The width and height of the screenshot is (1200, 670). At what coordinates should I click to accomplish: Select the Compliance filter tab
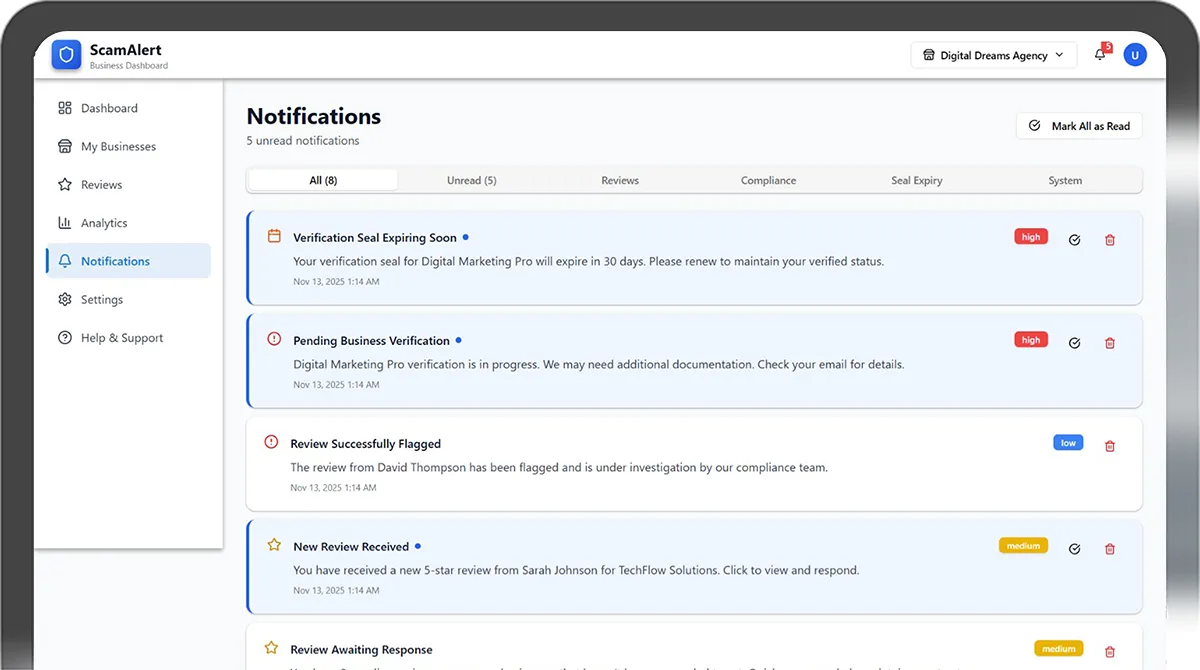click(768, 181)
